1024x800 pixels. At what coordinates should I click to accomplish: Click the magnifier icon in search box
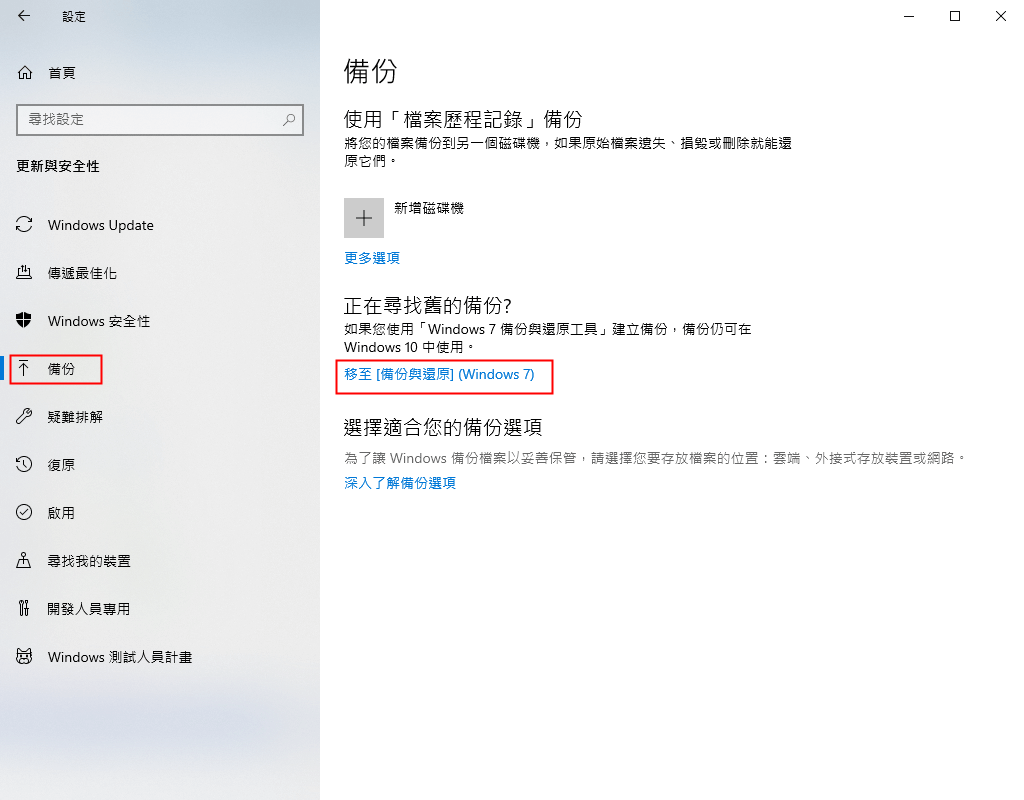click(x=289, y=120)
